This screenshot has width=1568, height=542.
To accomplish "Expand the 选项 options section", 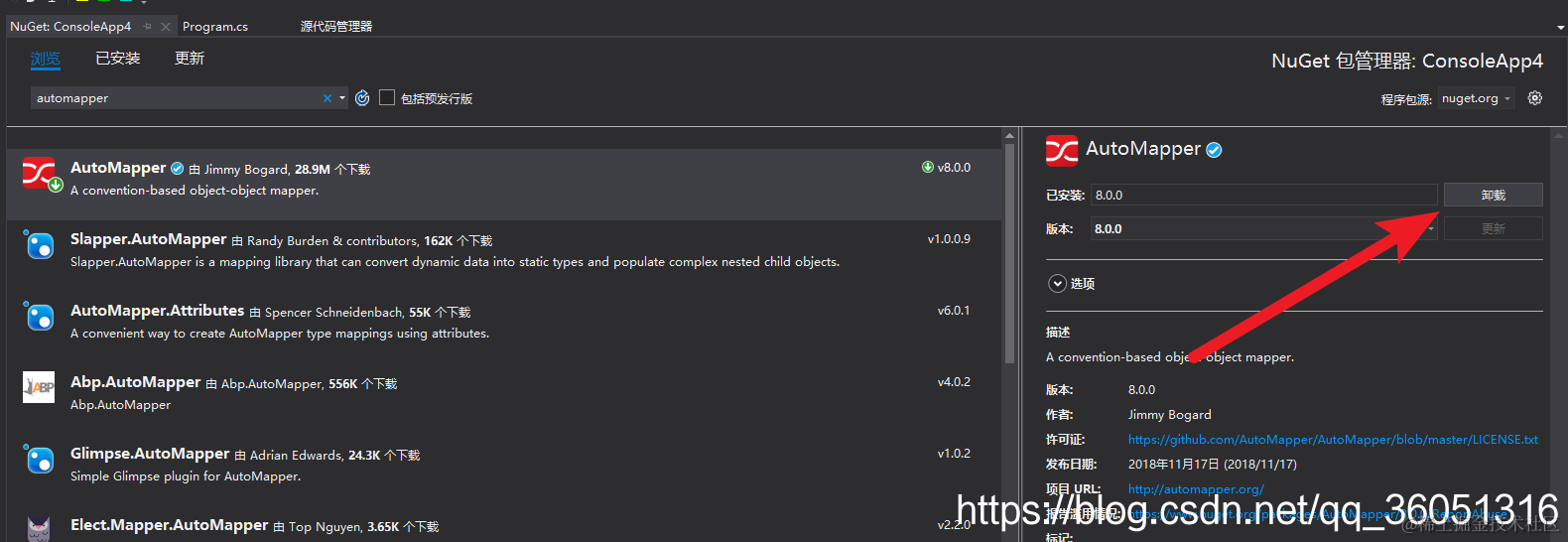I will tap(1057, 284).
